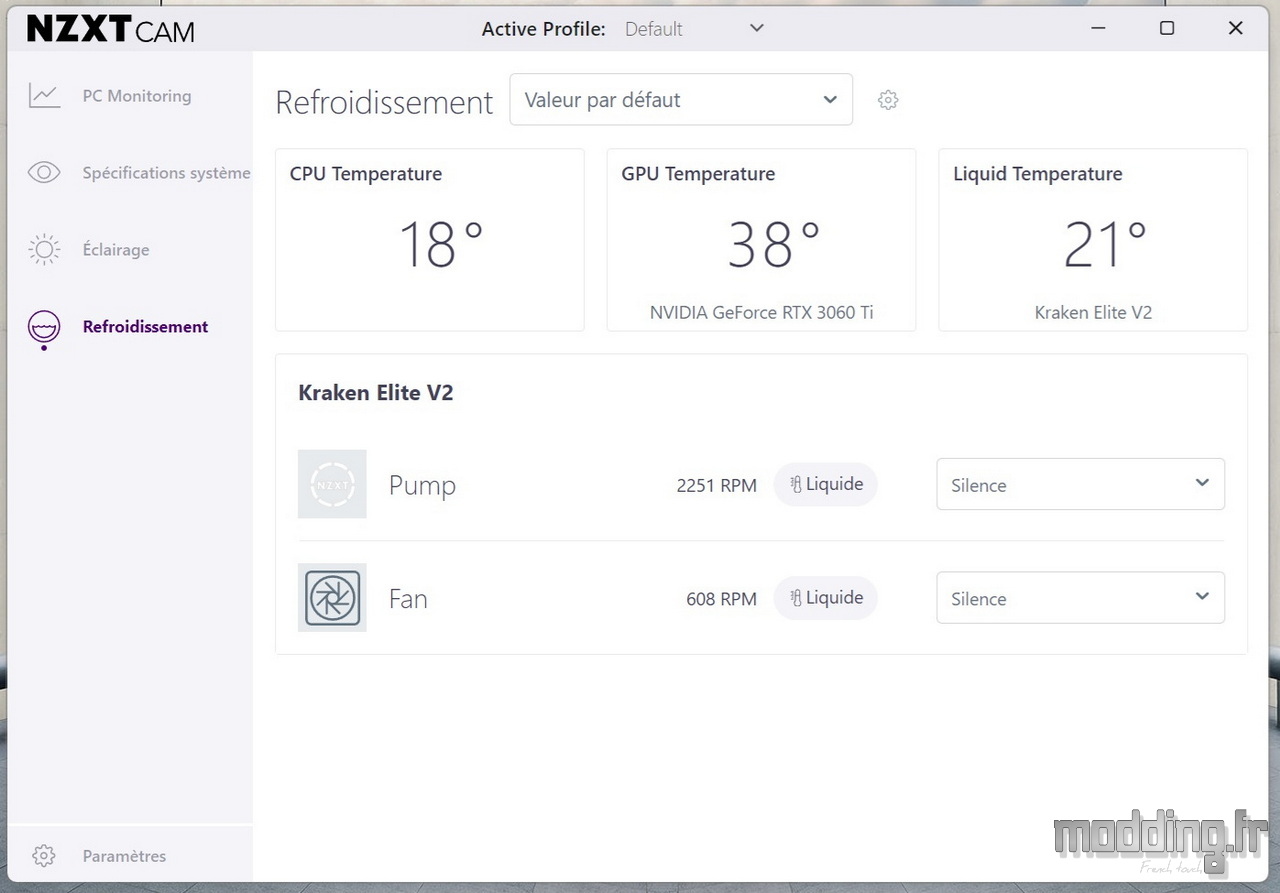Click the 18° CPU temperature reading
The height and width of the screenshot is (893, 1280).
(x=441, y=245)
